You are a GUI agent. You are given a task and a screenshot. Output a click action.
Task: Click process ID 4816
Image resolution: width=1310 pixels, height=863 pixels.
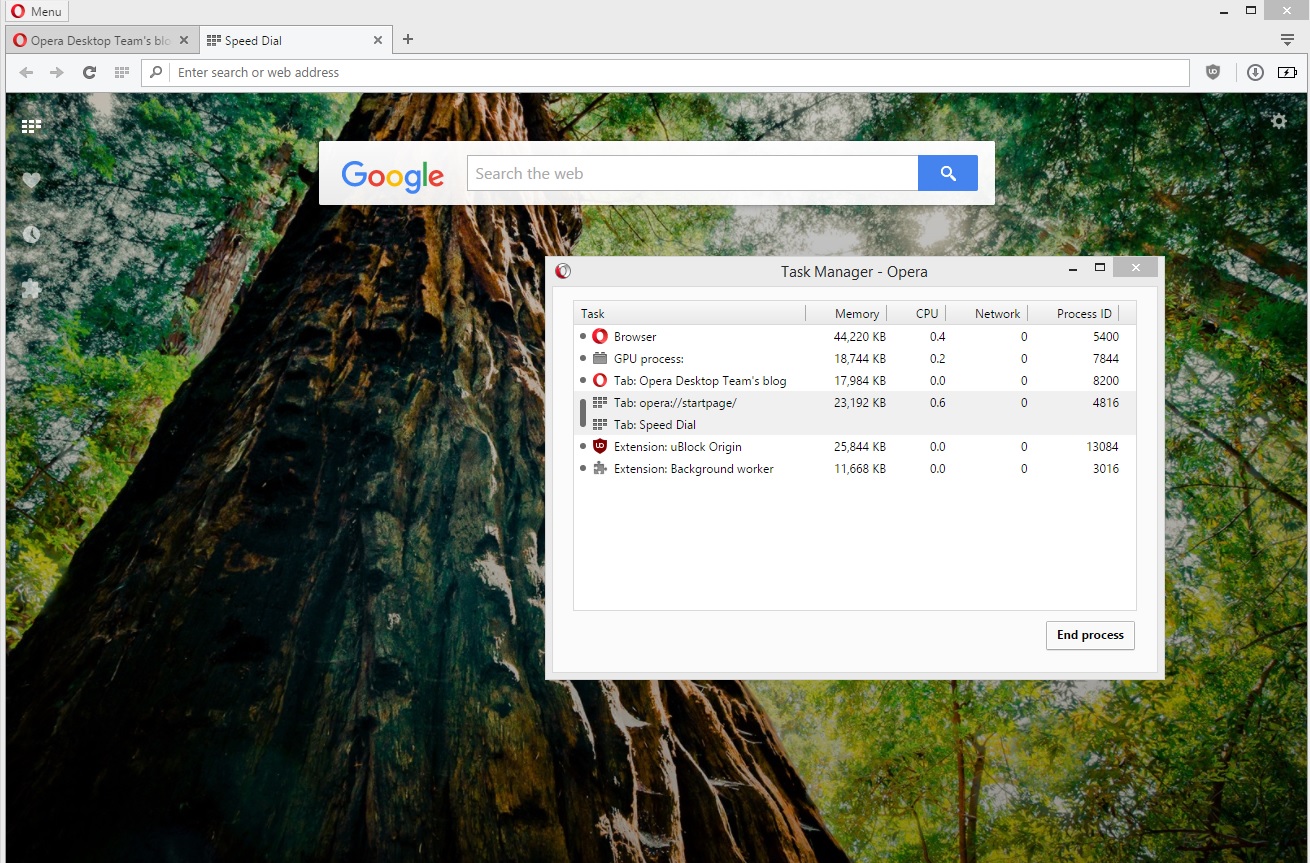[x=1106, y=403]
